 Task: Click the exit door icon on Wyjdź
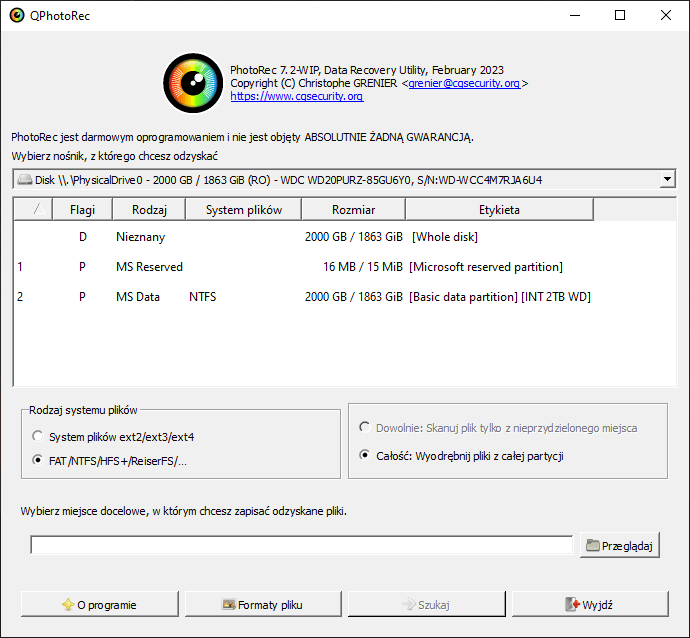point(573,605)
